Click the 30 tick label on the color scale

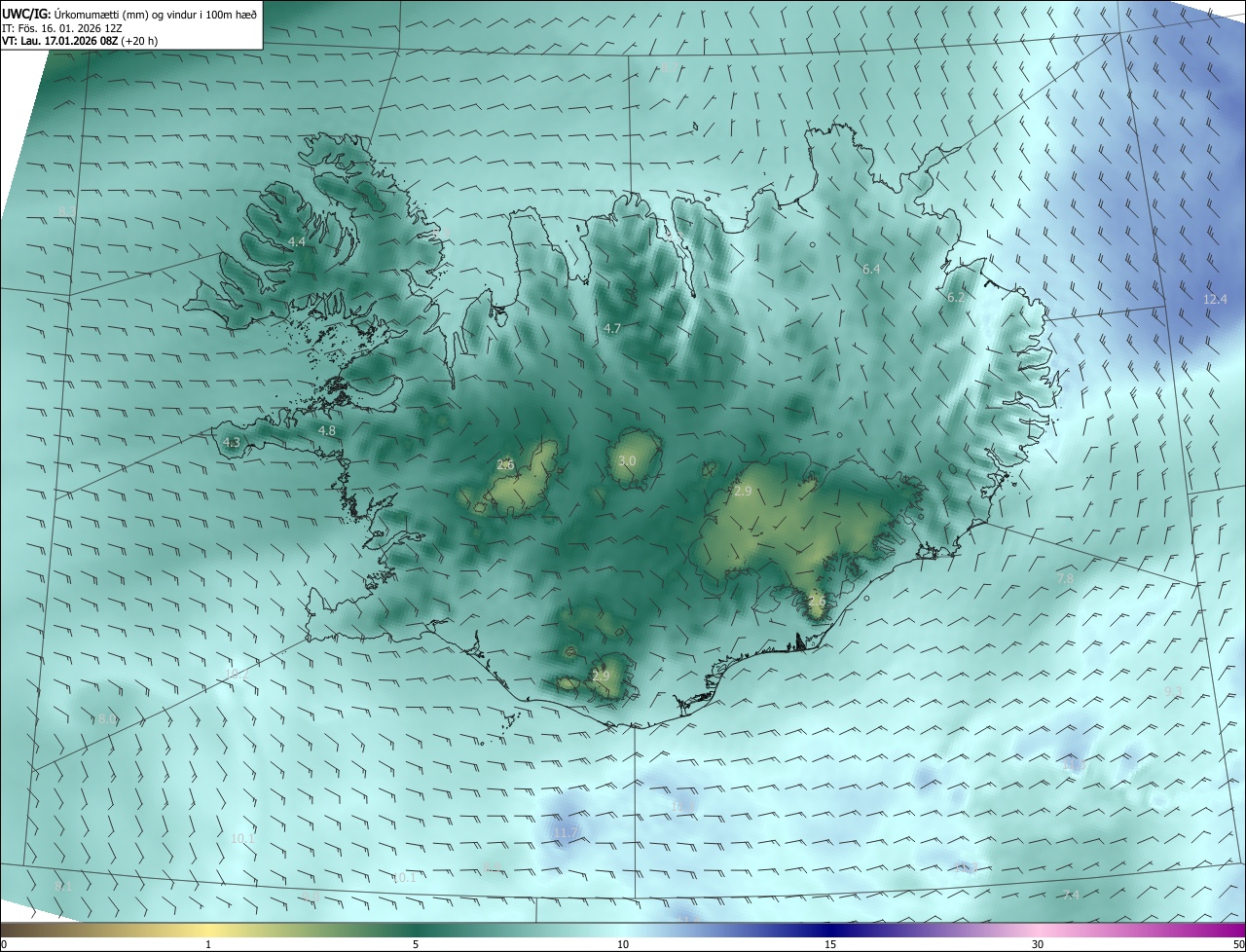pyautogui.click(x=1038, y=944)
